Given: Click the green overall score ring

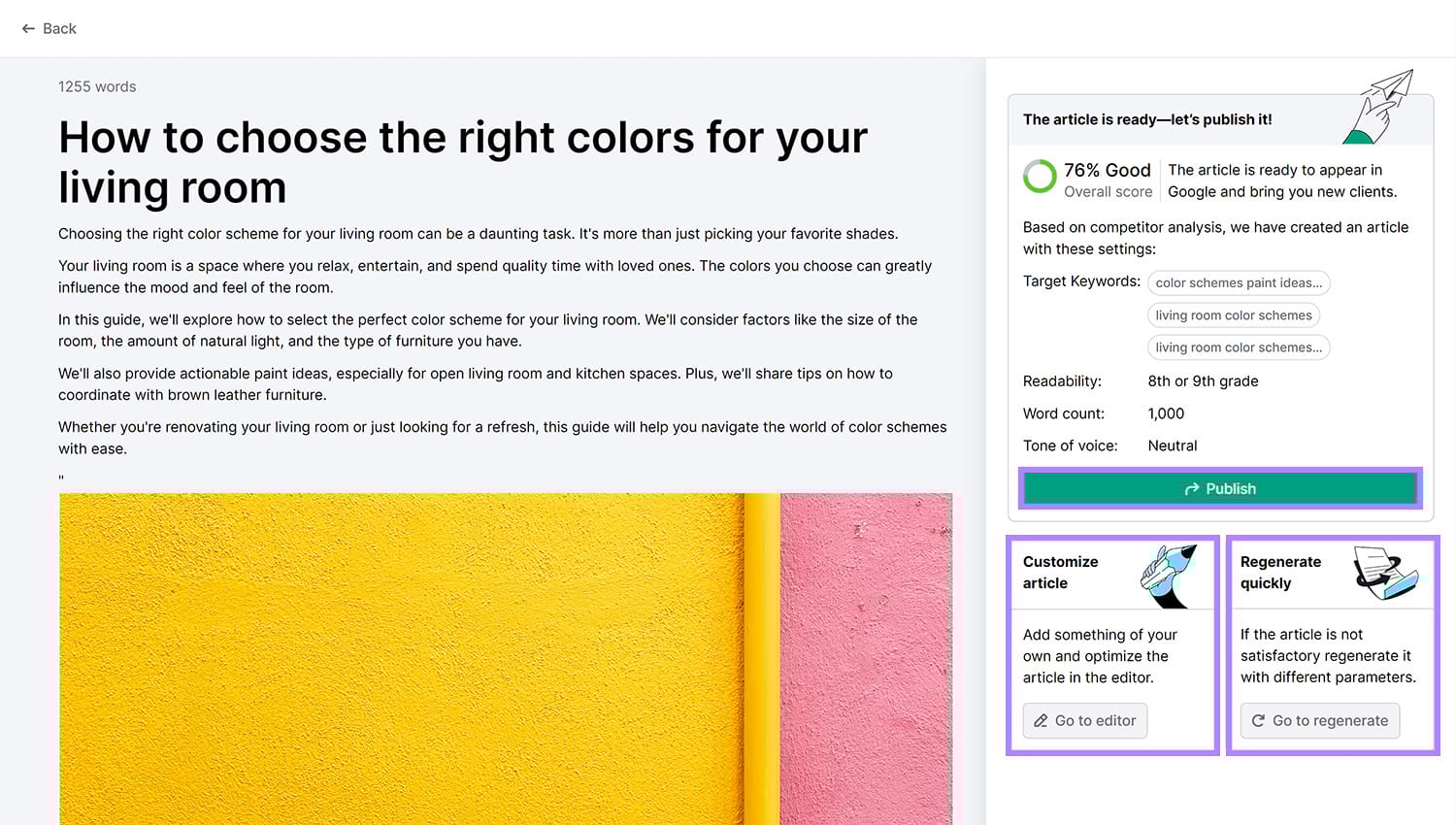Looking at the screenshot, I should (x=1039, y=177).
